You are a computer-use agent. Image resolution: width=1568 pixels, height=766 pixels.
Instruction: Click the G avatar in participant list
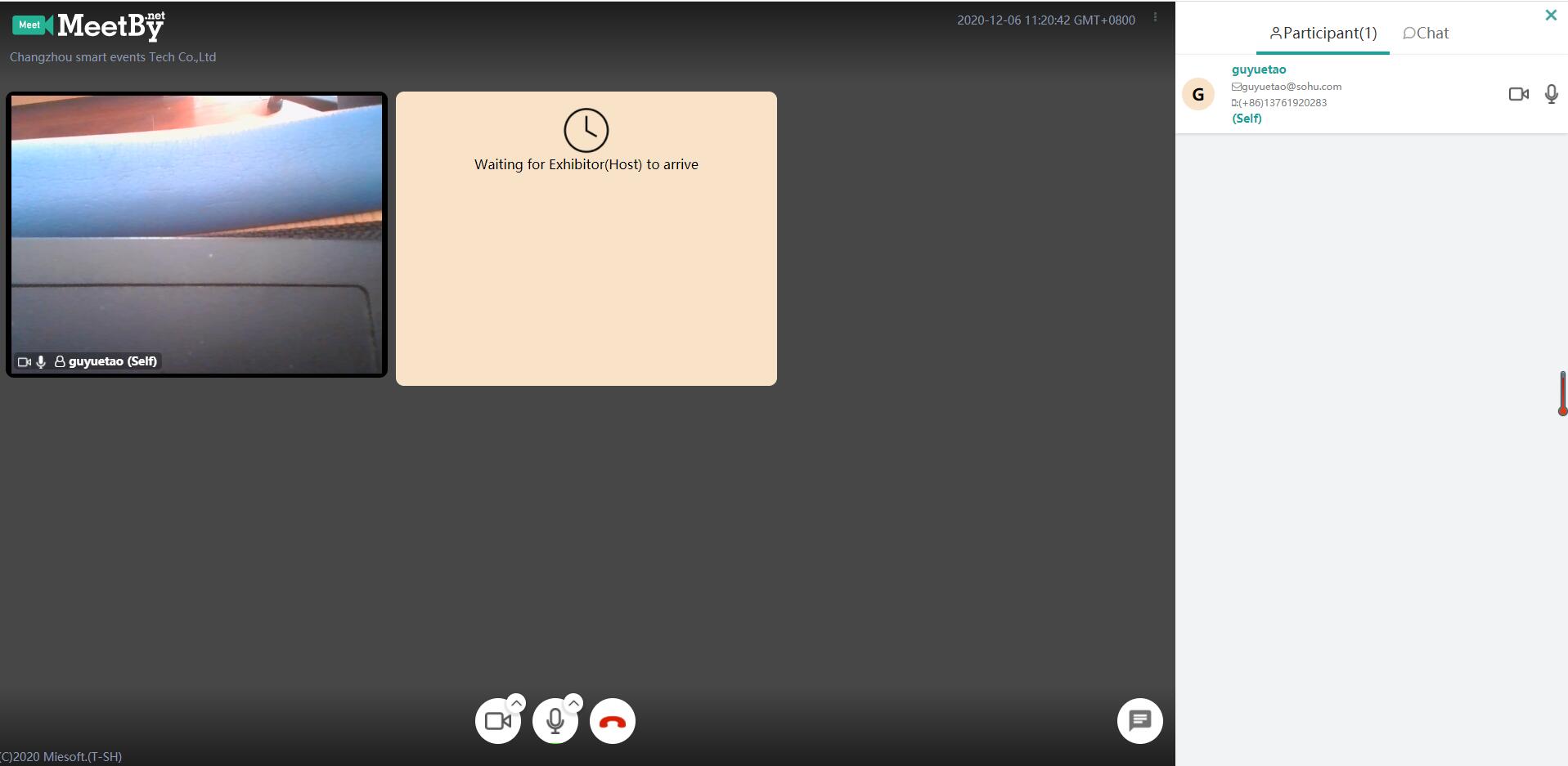[1197, 94]
